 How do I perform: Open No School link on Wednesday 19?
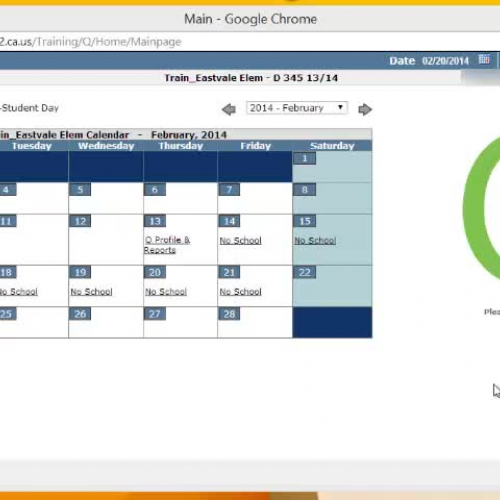coord(91,292)
